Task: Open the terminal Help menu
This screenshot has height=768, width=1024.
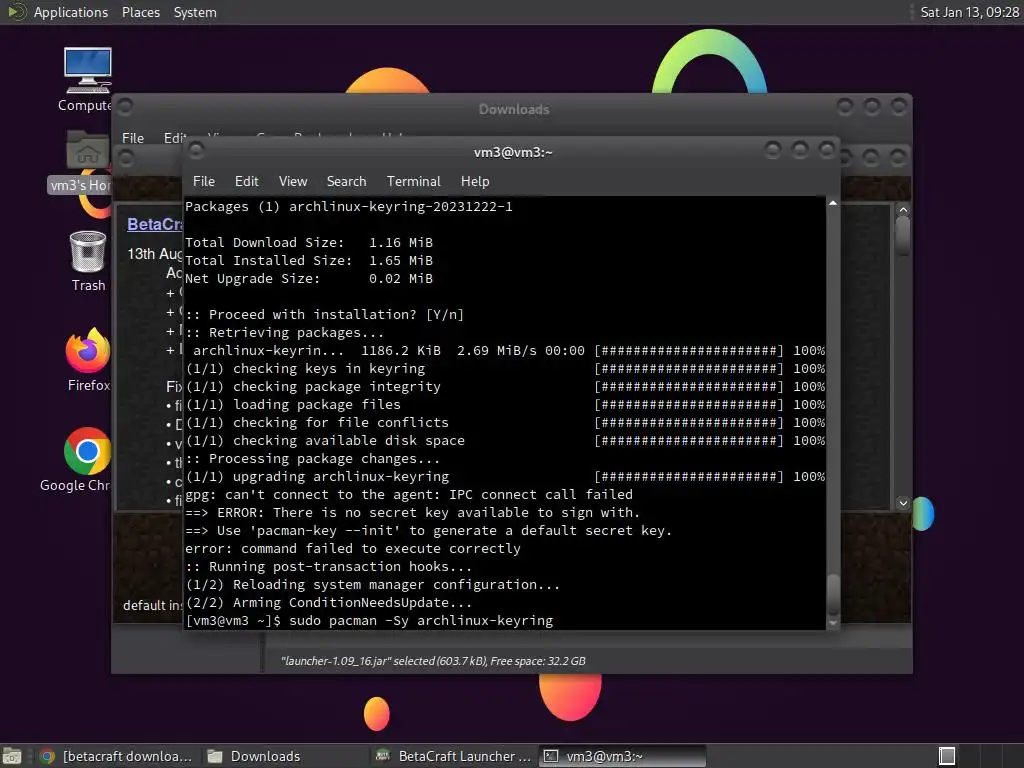Action: [475, 181]
